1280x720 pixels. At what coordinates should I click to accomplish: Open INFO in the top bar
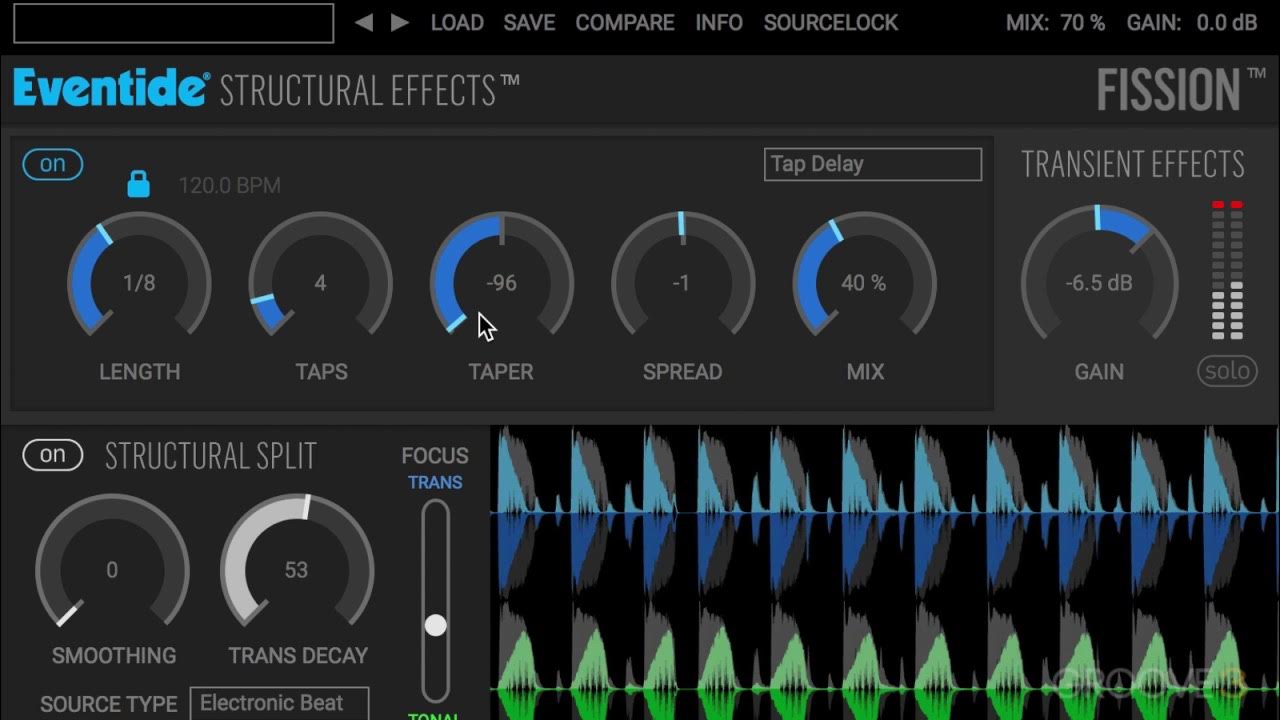coord(719,22)
